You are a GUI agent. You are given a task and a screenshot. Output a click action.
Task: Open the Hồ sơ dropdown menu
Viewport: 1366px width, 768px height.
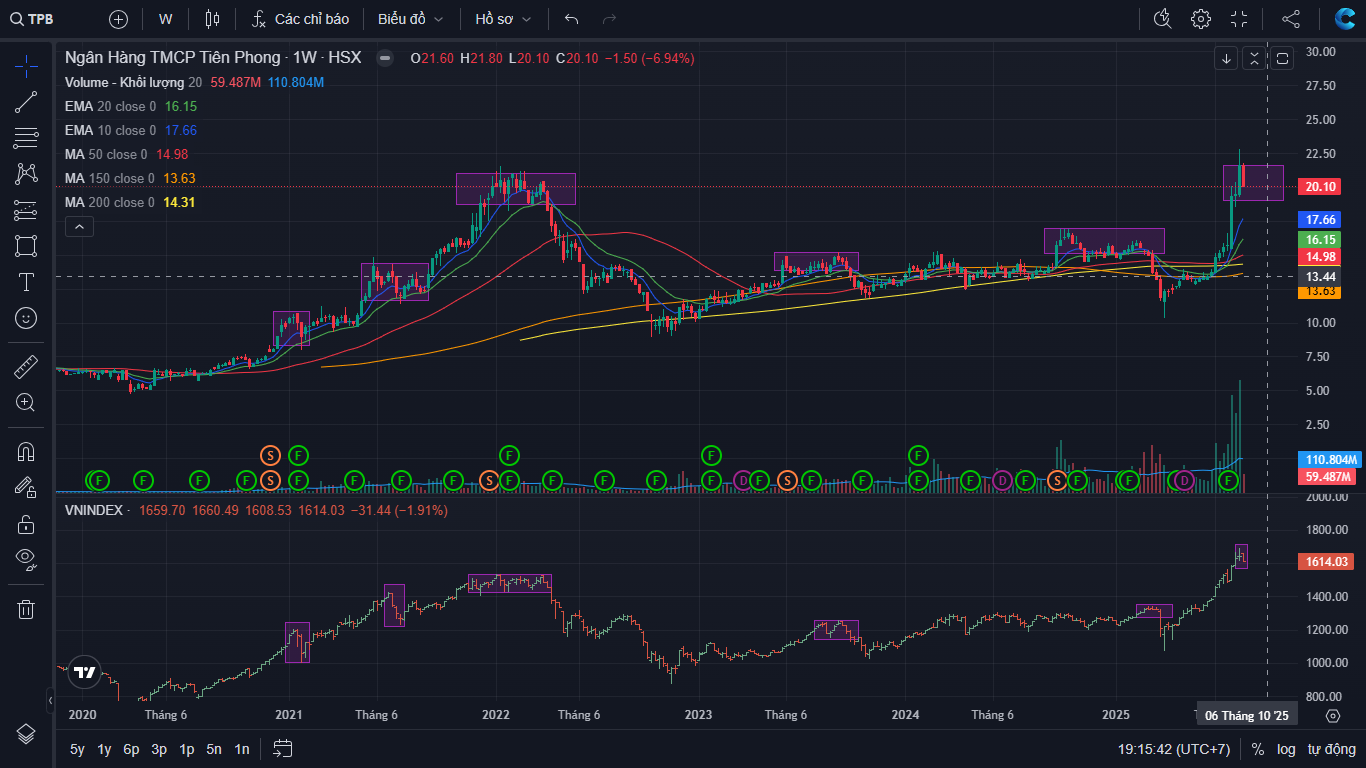[x=503, y=19]
